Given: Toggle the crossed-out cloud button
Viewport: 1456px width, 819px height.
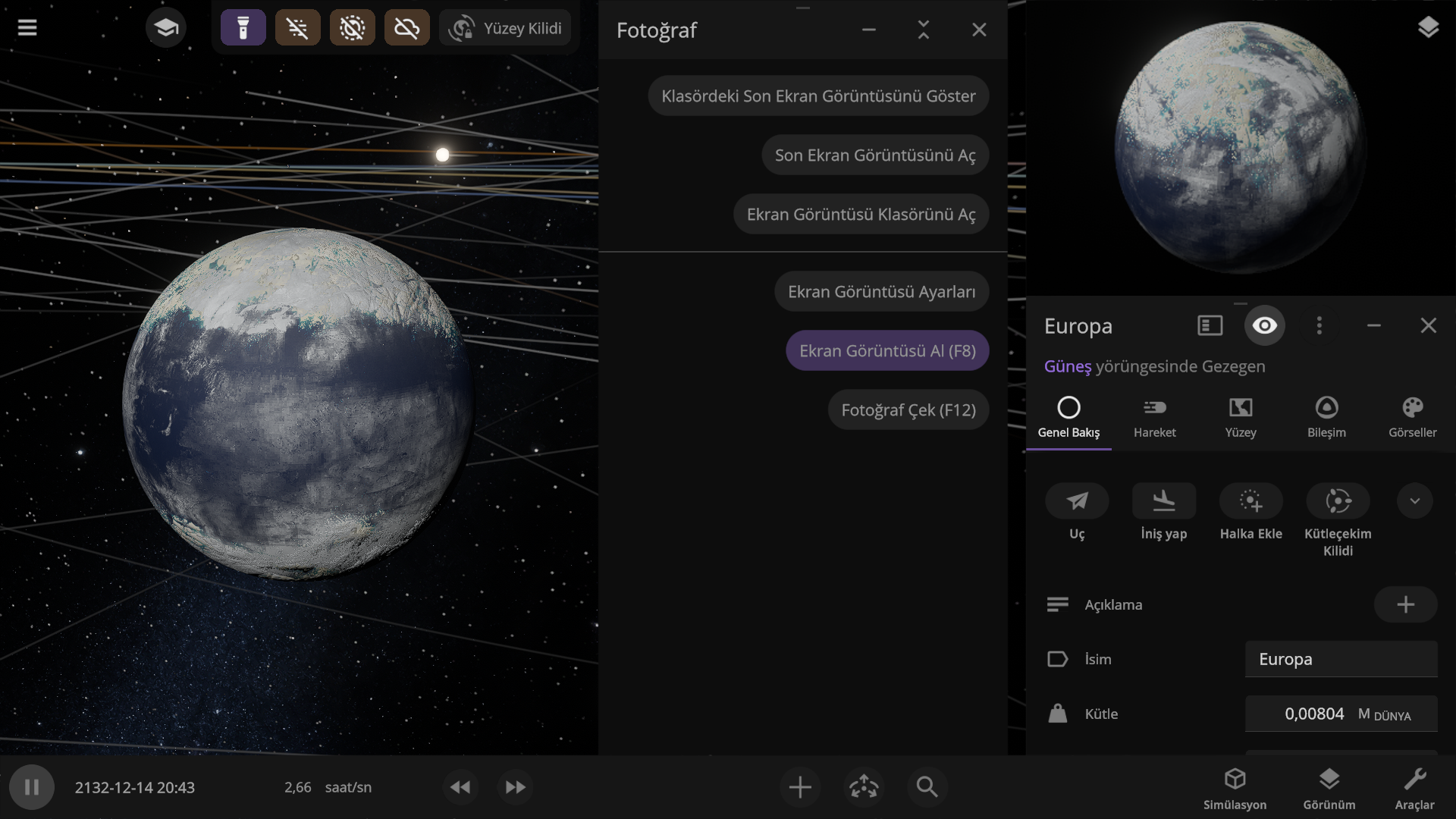Looking at the screenshot, I should (407, 28).
